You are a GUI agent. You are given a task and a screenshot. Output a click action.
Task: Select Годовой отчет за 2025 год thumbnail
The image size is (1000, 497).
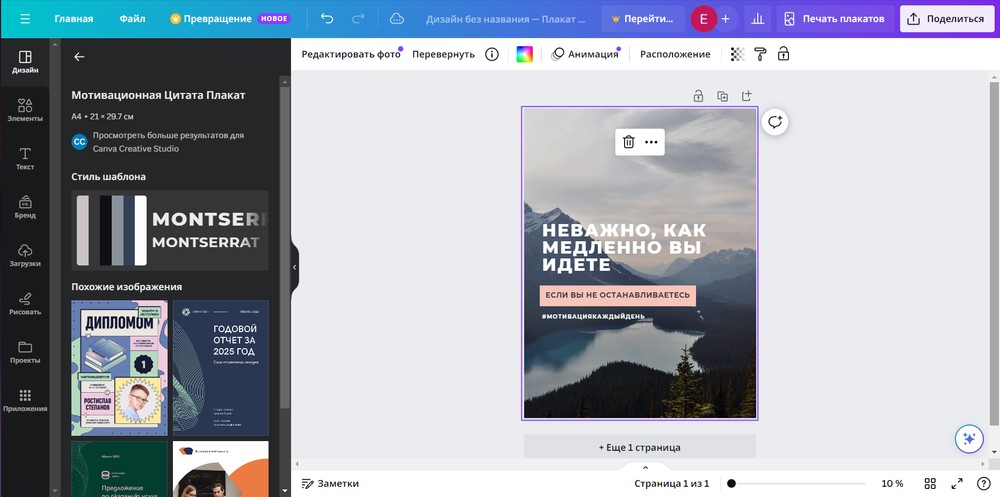click(221, 368)
